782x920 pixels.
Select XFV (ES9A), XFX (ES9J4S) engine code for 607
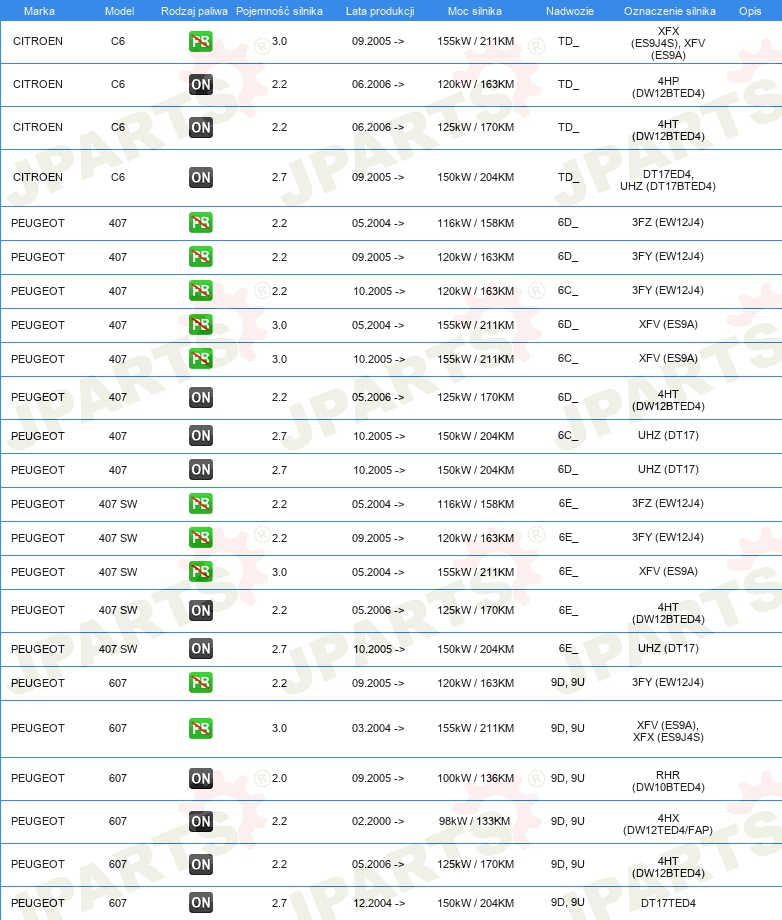pyautogui.click(x=668, y=731)
